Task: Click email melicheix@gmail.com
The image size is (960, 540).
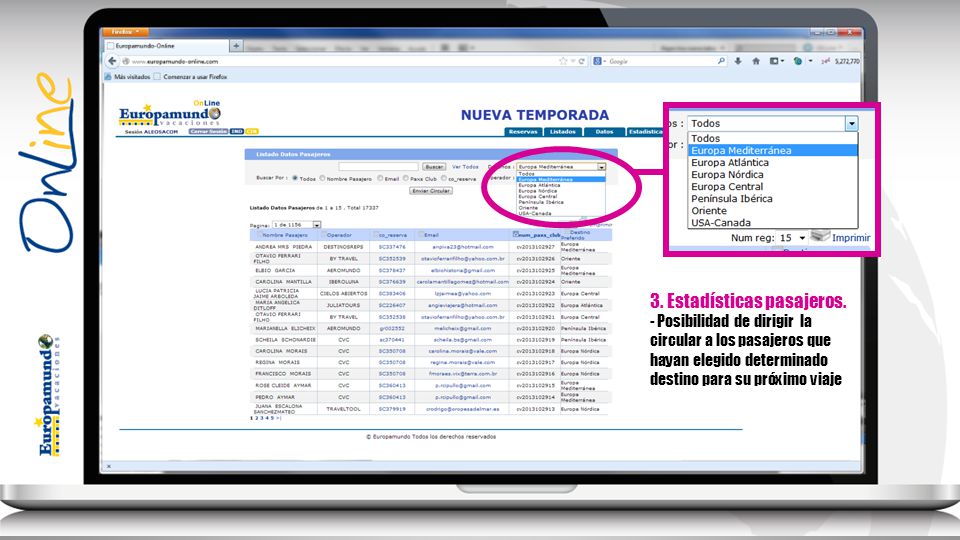Action: click(x=462, y=328)
